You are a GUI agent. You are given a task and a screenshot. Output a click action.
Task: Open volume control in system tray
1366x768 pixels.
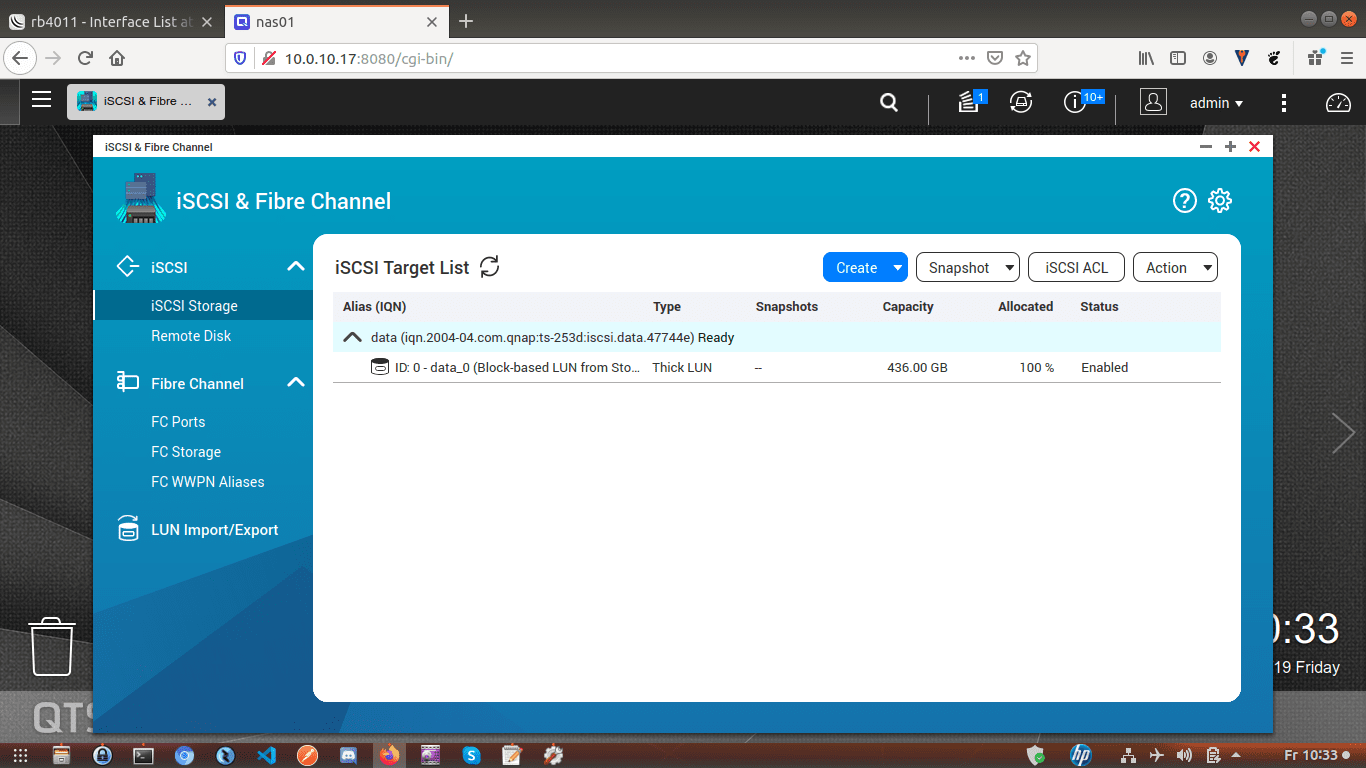click(1185, 755)
